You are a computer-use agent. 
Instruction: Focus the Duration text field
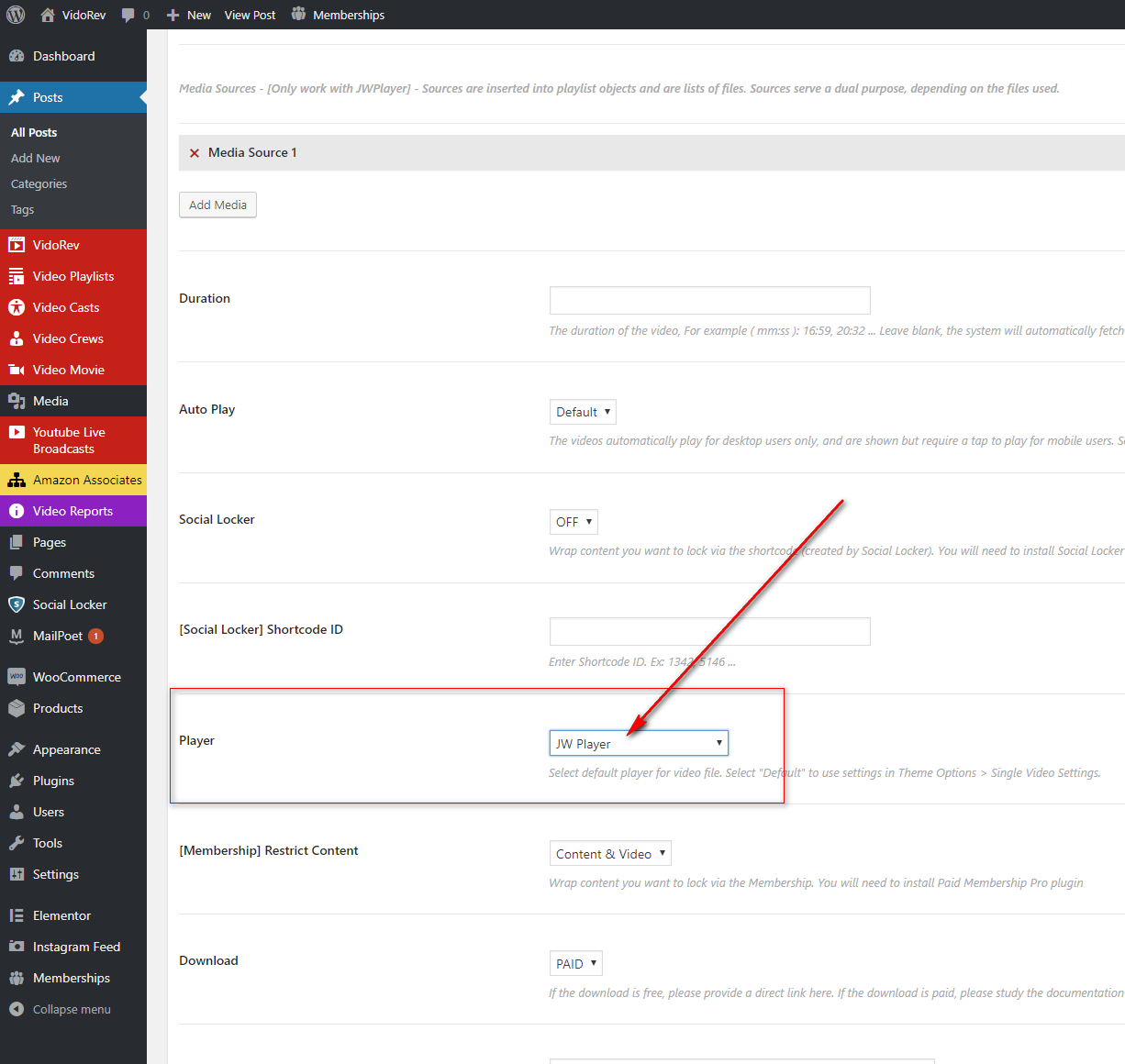[709, 300]
